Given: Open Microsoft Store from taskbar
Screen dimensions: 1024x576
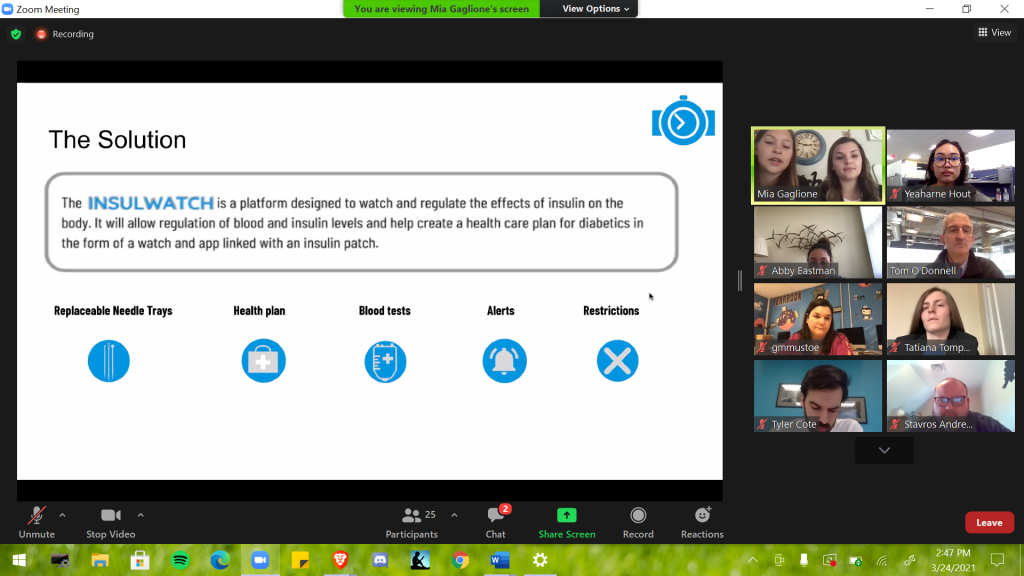Looking at the screenshot, I should coord(140,560).
